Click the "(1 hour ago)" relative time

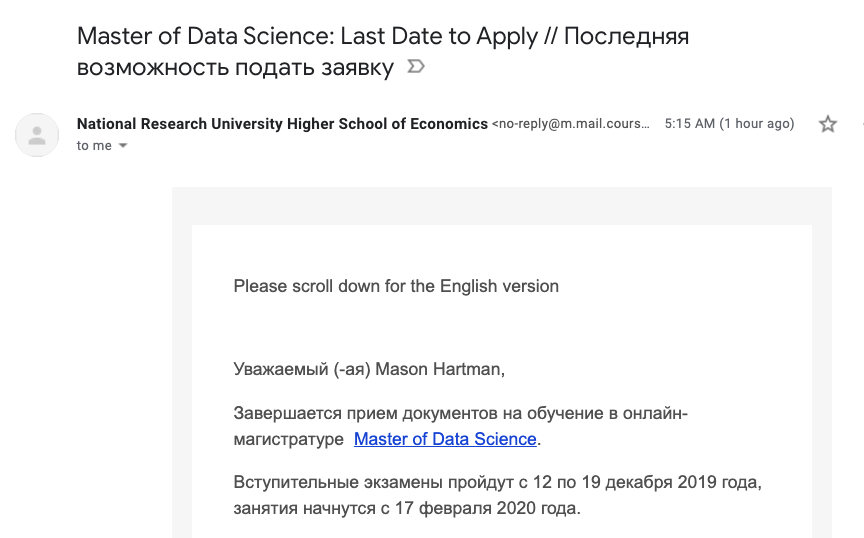(757, 124)
